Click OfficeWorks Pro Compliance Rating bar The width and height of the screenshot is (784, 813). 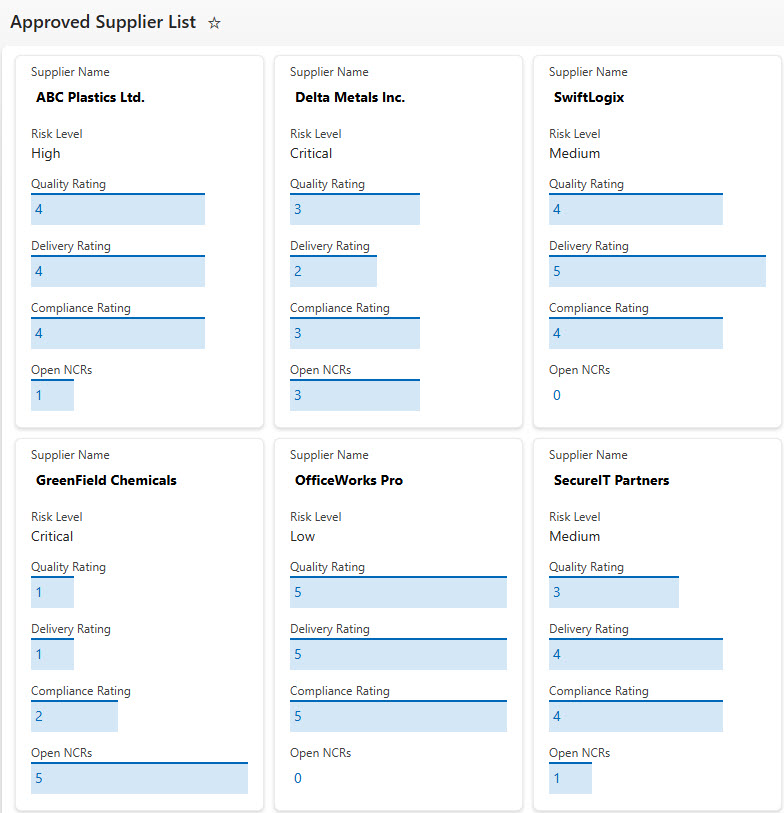click(398, 717)
